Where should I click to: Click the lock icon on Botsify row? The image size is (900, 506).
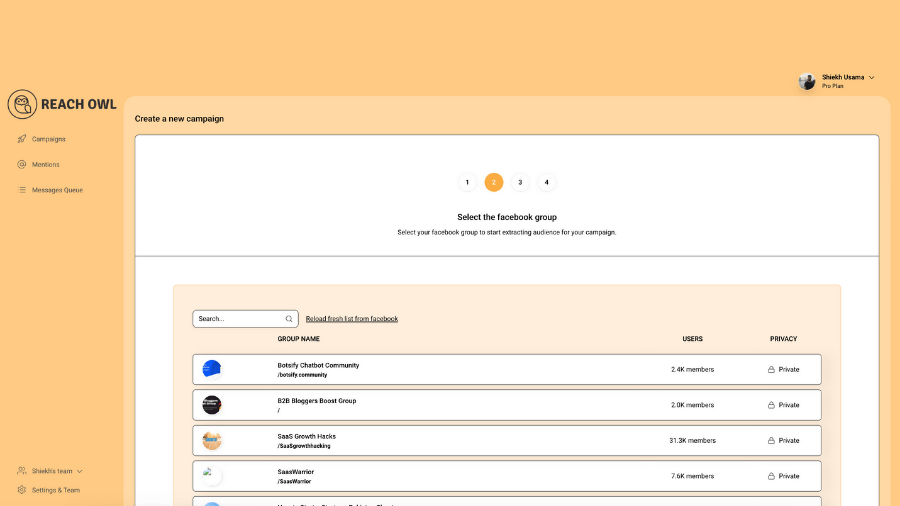pos(771,370)
